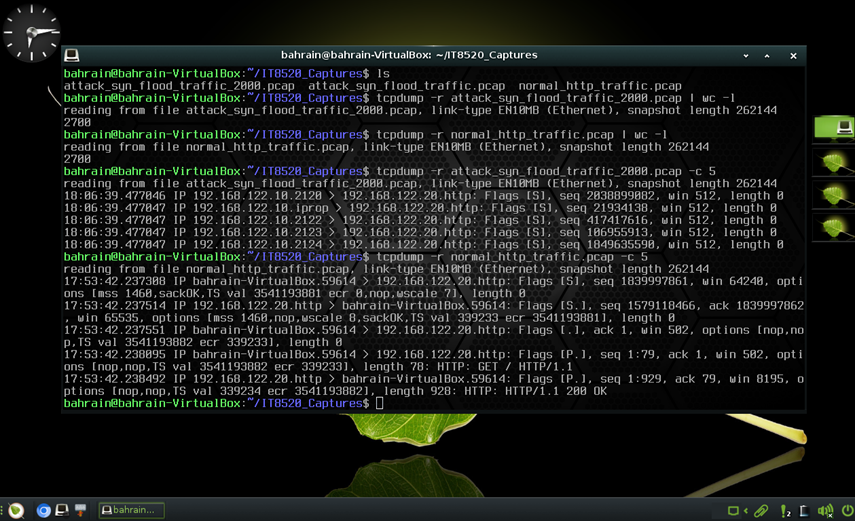The height and width of the screenshot is (521, 855).
Task: Click the 'tcpdump -r normal_http_traffic.pcap -c 5' command
Action: pyautogui.click(x=512, y=256)
